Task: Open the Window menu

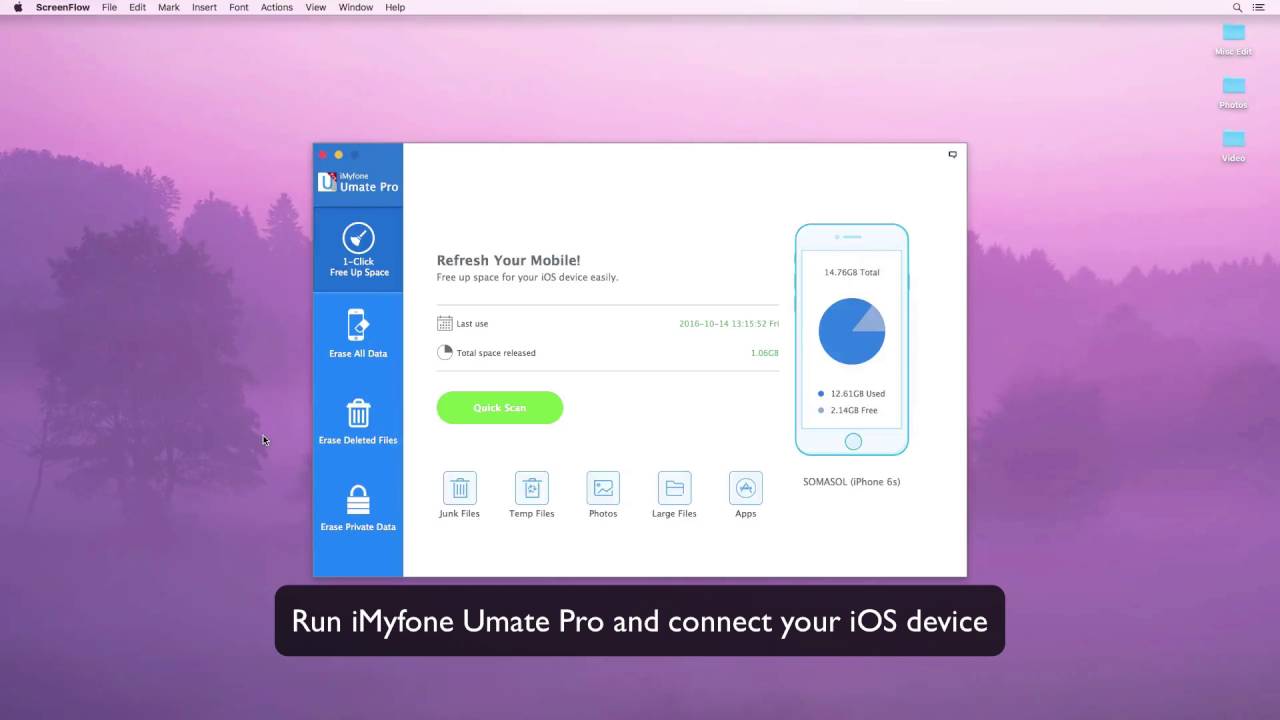Action: [356, 7]
